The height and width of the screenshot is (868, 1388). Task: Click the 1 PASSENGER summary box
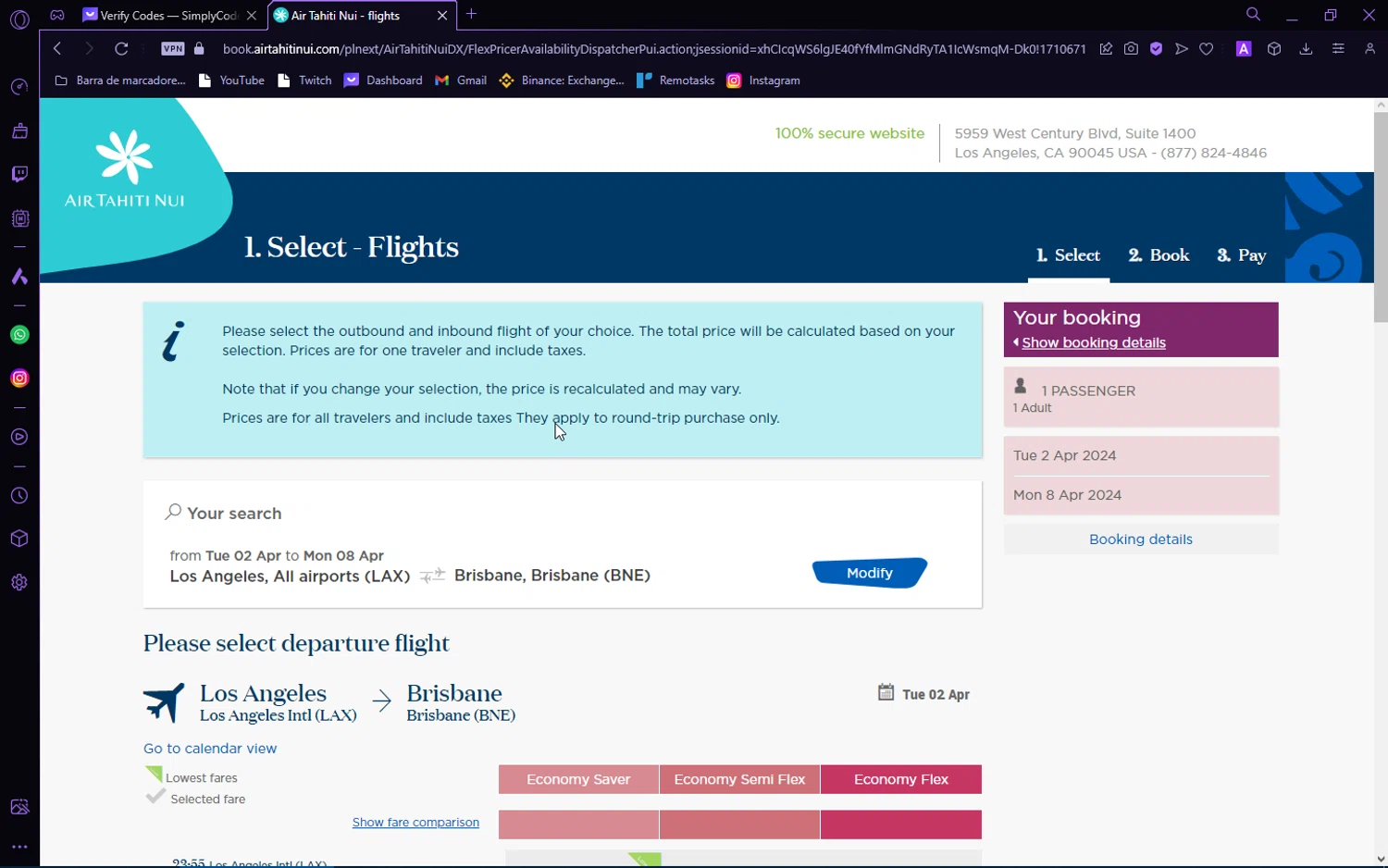[1141, 397]
